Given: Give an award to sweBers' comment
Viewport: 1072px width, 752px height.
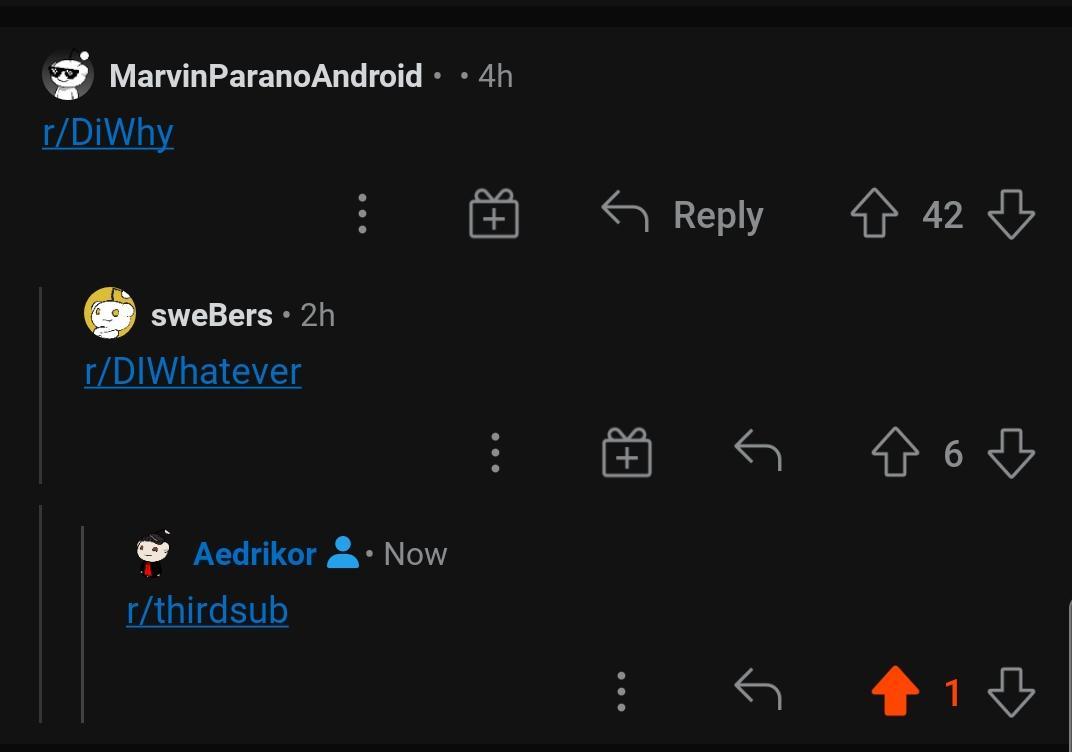Looking at the screenshot, I should pos(626,452).
